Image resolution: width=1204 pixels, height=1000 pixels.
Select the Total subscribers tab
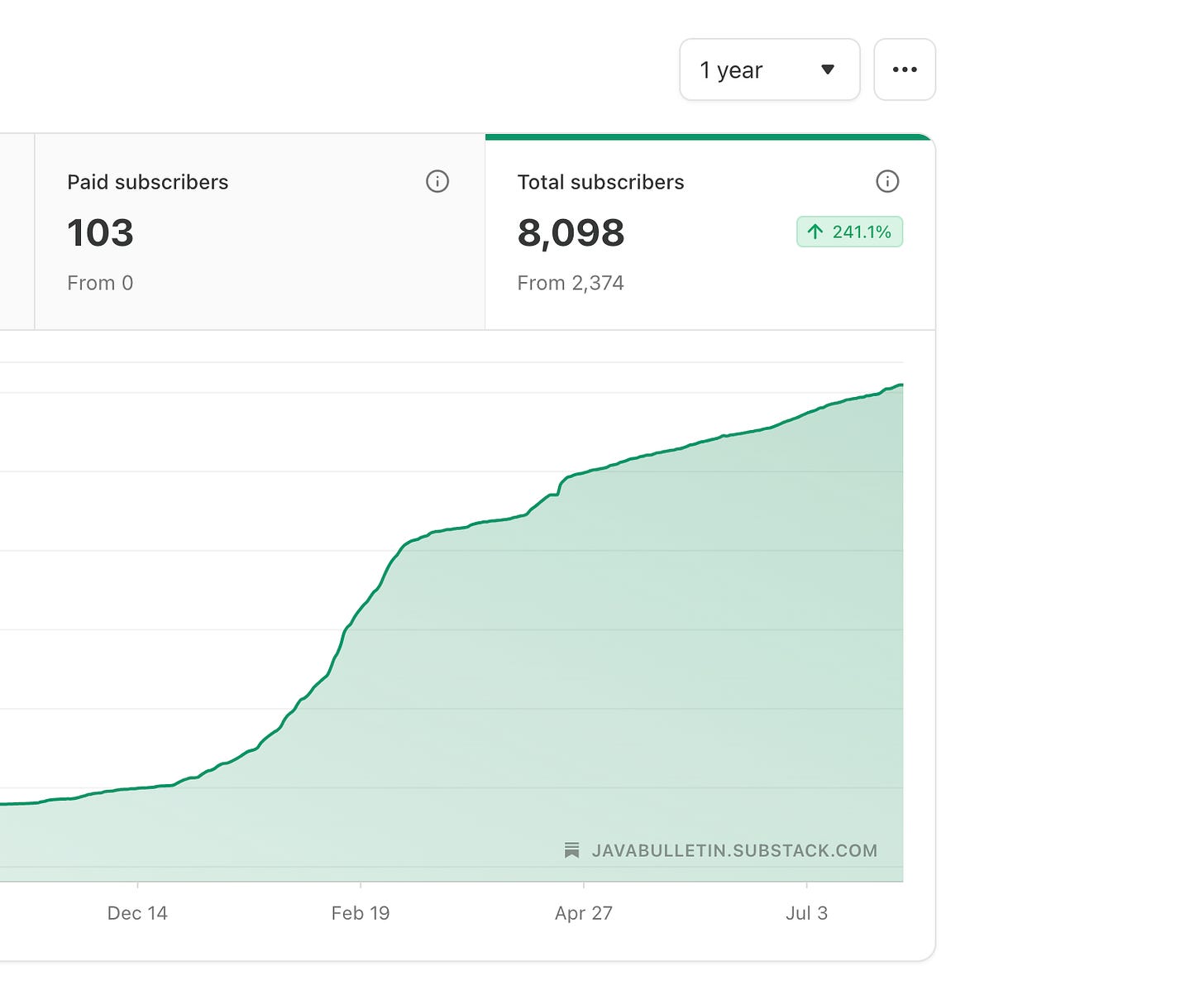[710, 232]
